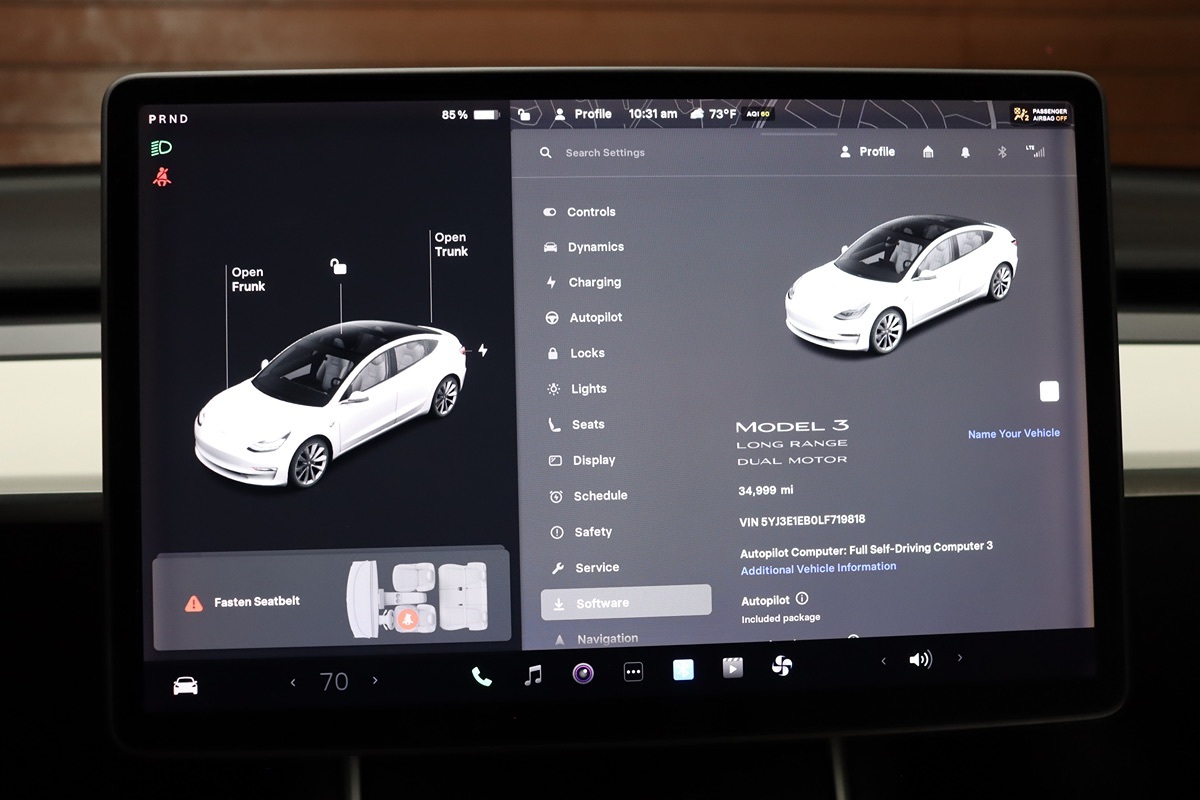Show all apps via three-dots icon
Viewport: 1200px width, 800px height.
633,673
